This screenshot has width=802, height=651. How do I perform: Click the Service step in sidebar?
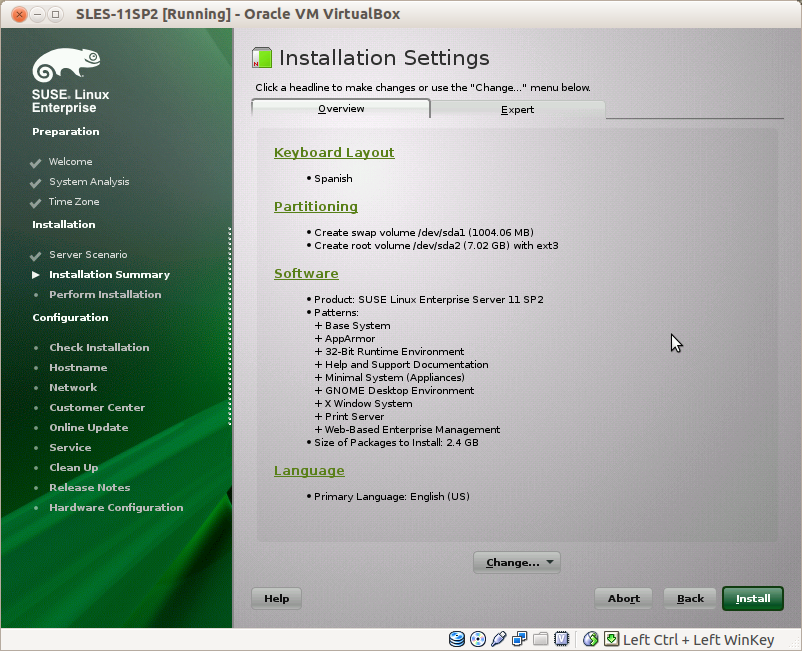70,447
